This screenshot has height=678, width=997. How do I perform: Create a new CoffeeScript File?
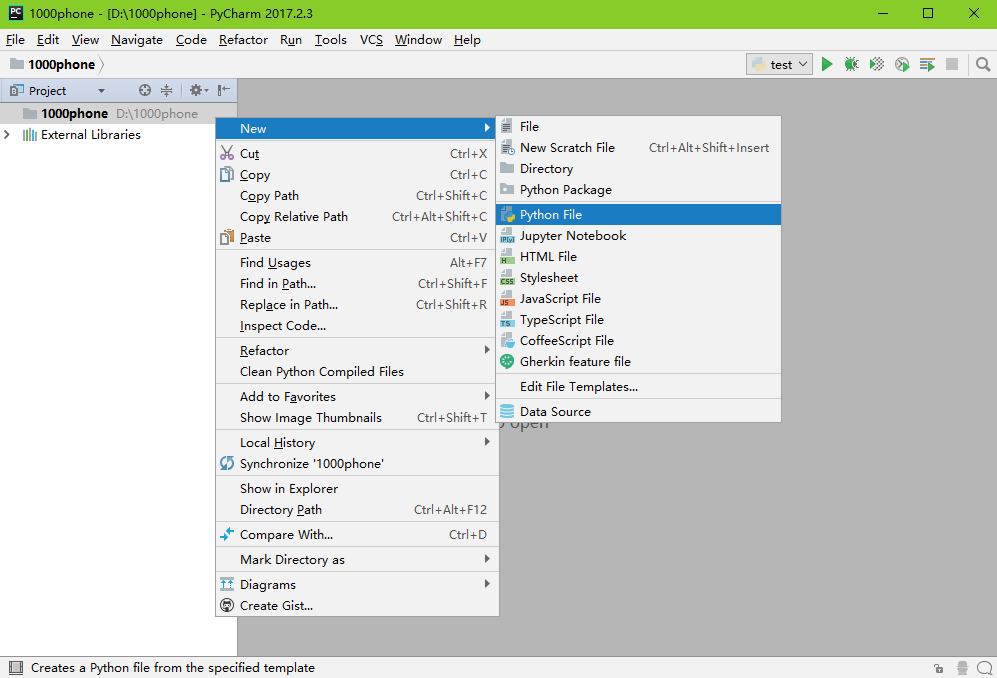coord(638,340)
